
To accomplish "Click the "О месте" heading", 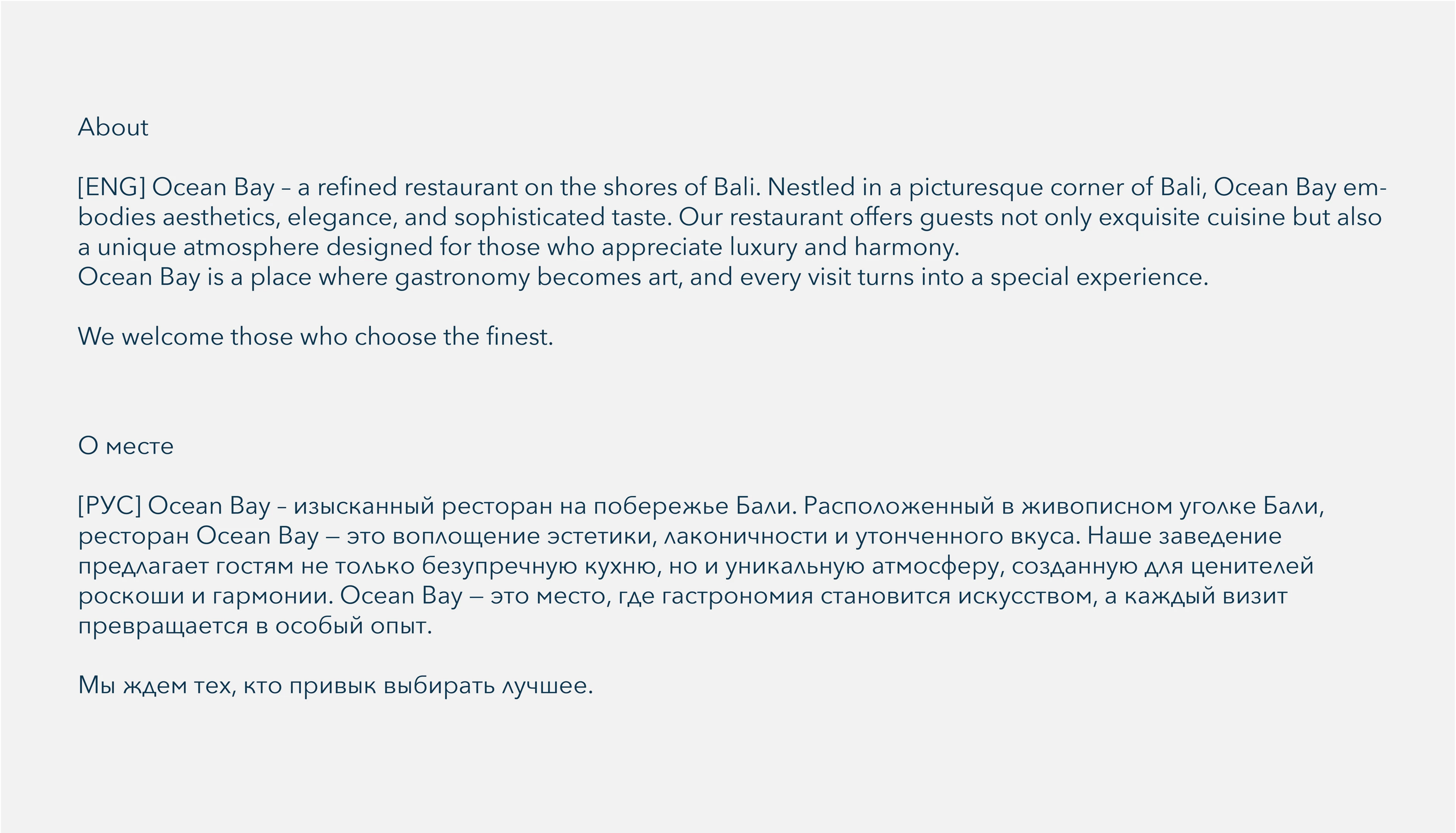I will tap(126, 446).
